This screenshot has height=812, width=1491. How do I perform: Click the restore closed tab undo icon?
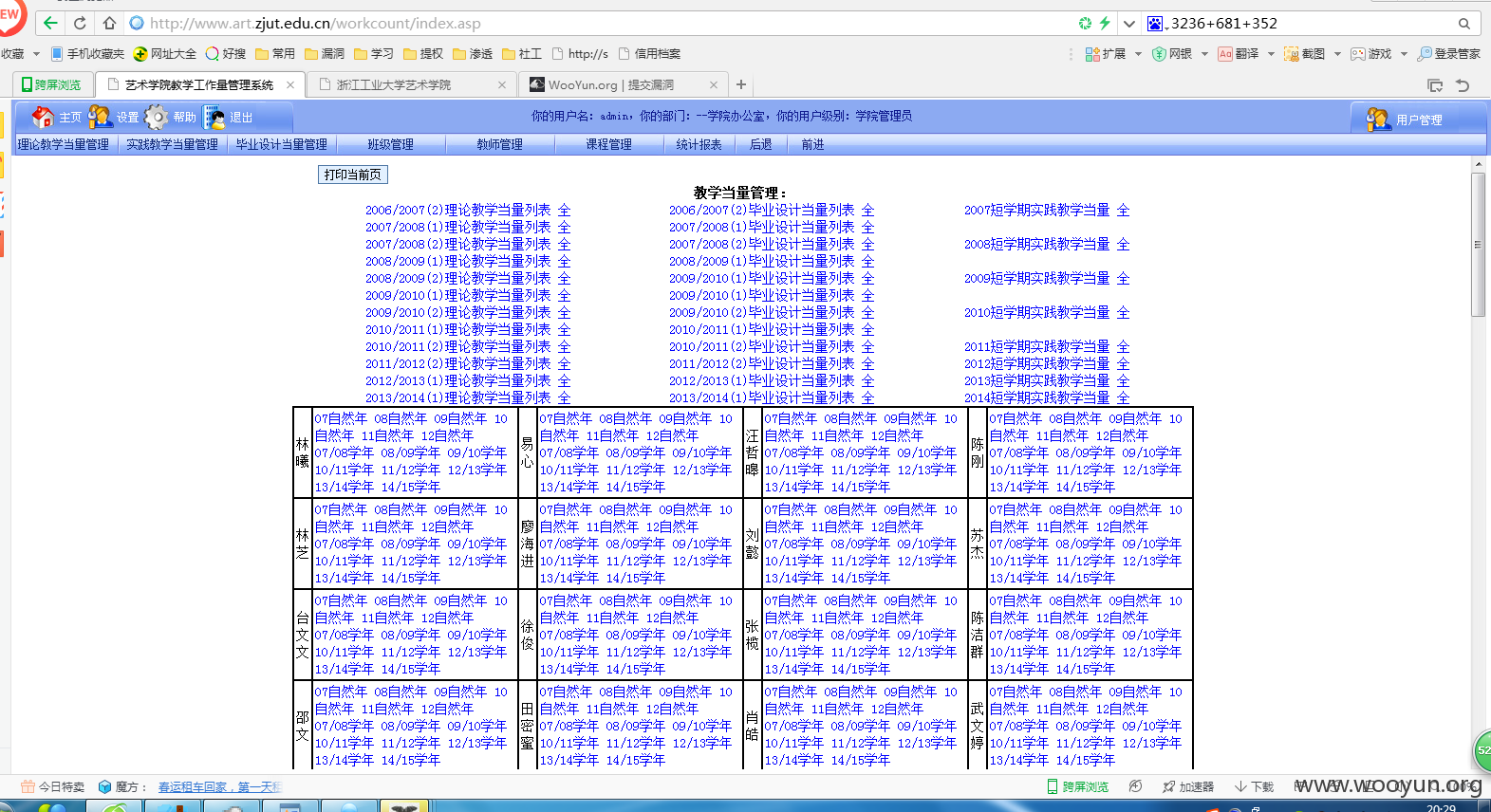click(1463, 85)
